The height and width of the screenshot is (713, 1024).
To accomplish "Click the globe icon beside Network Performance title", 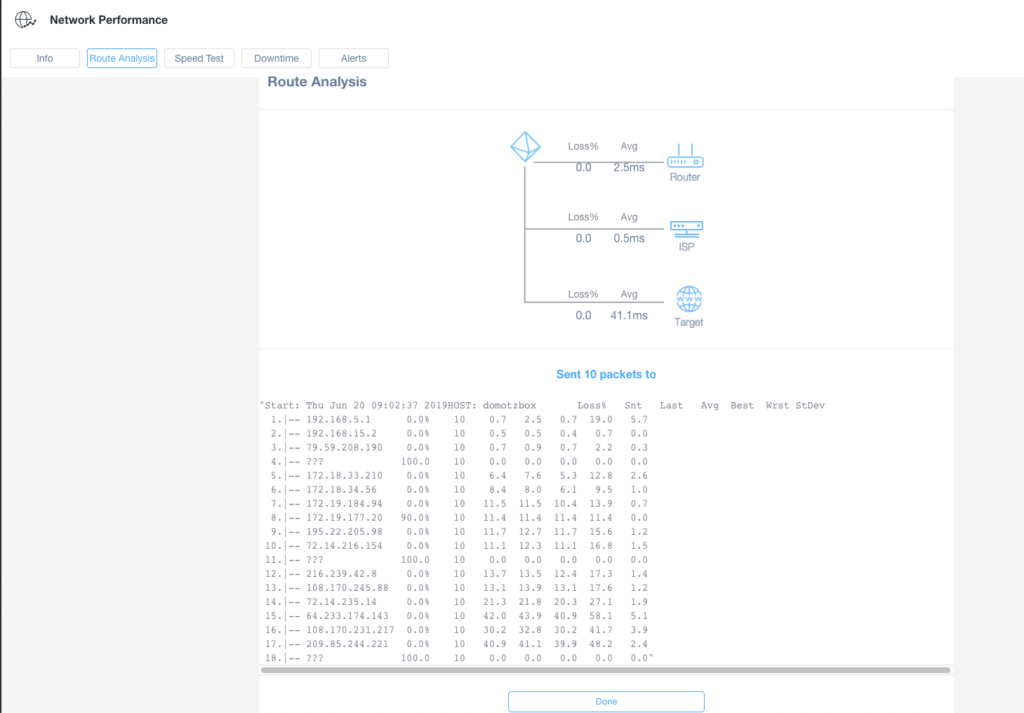I will click(x=25, y=18).
